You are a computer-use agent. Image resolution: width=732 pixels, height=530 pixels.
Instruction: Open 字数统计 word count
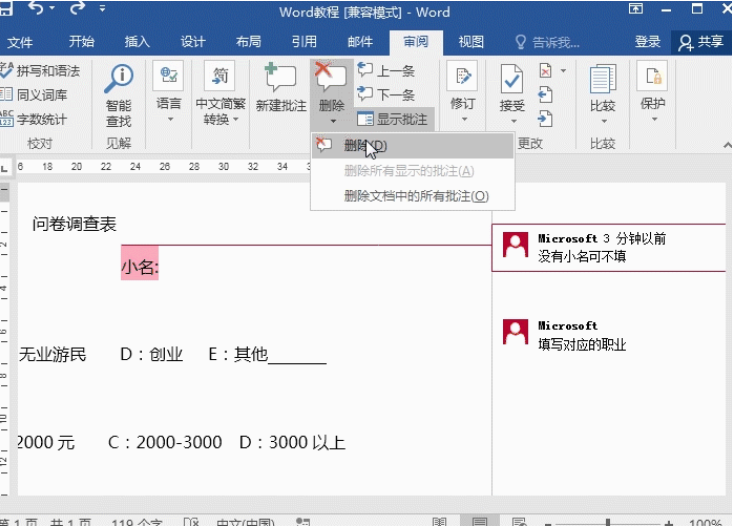pos(34,120)
